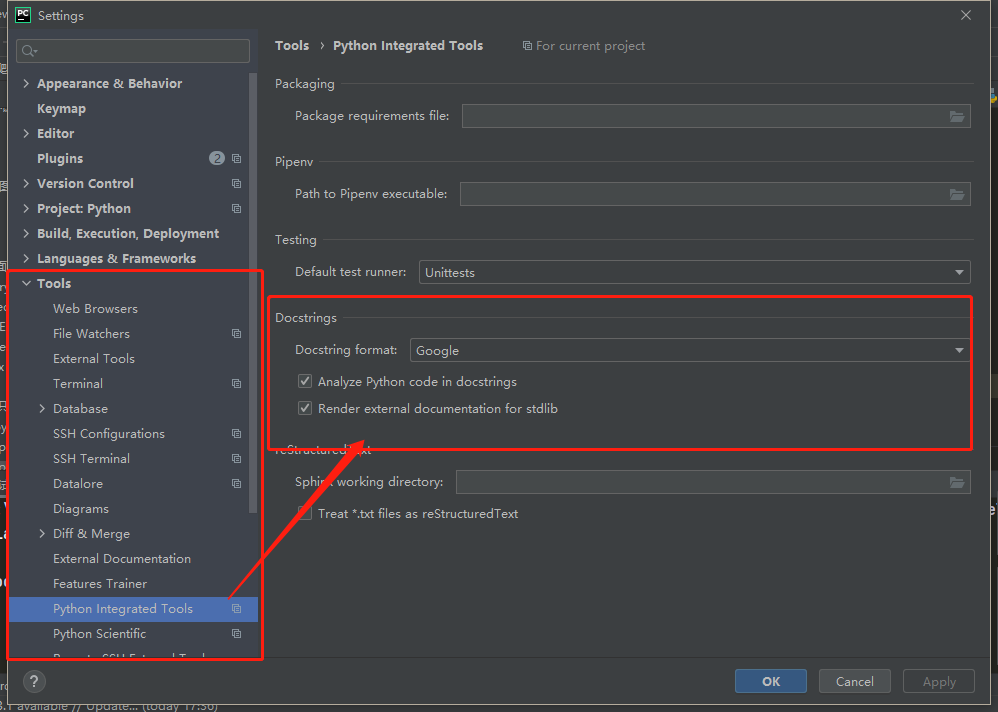Click Tools in breadcrumb header

pos(292,46)
